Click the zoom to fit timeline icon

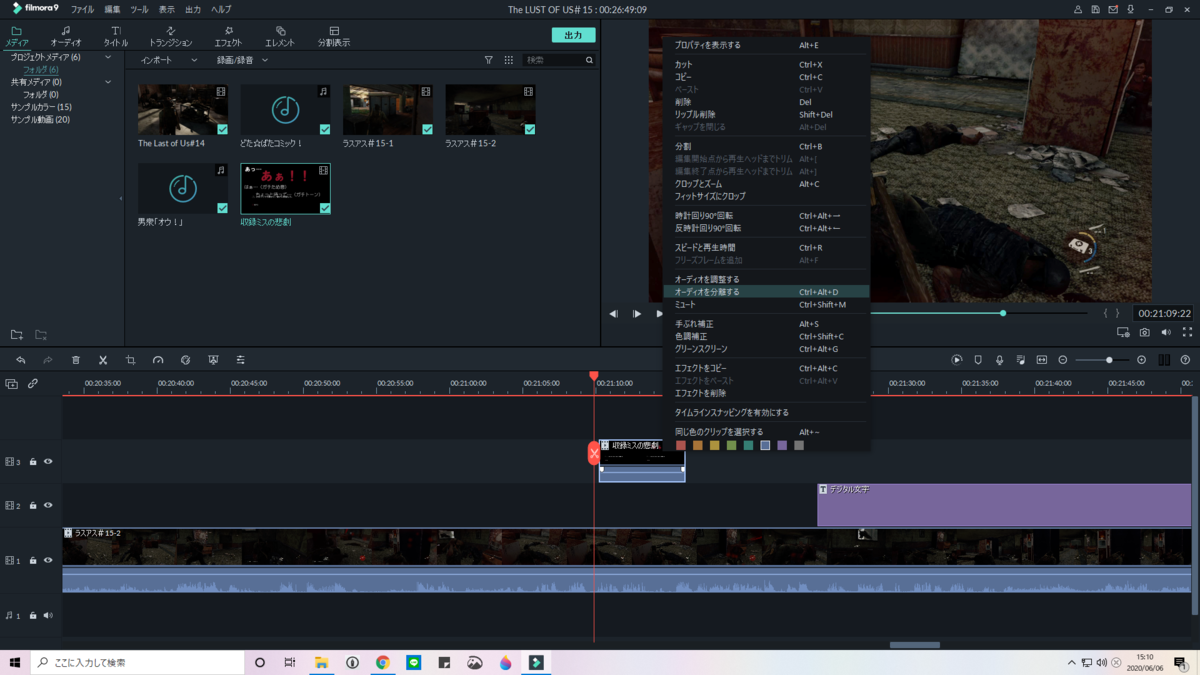[1041, 360]
